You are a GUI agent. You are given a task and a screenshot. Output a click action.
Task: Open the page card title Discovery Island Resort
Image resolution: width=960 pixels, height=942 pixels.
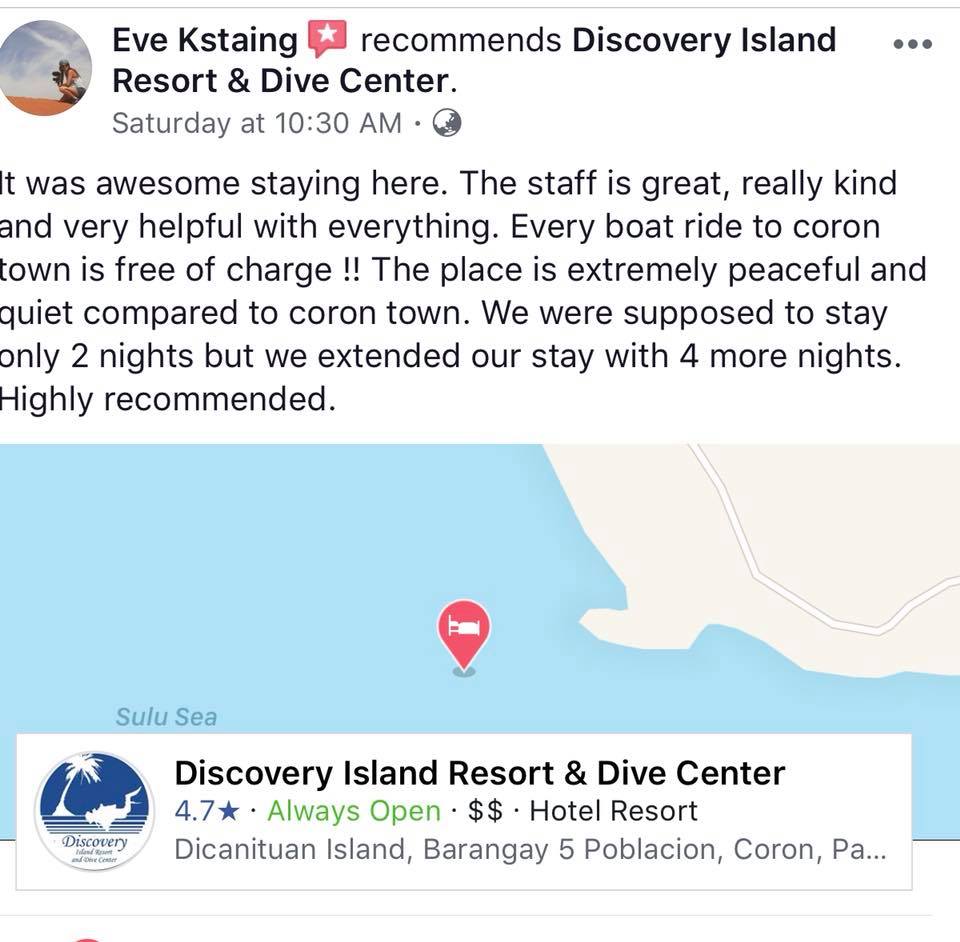pyautogui.click(x=479, y=773)
